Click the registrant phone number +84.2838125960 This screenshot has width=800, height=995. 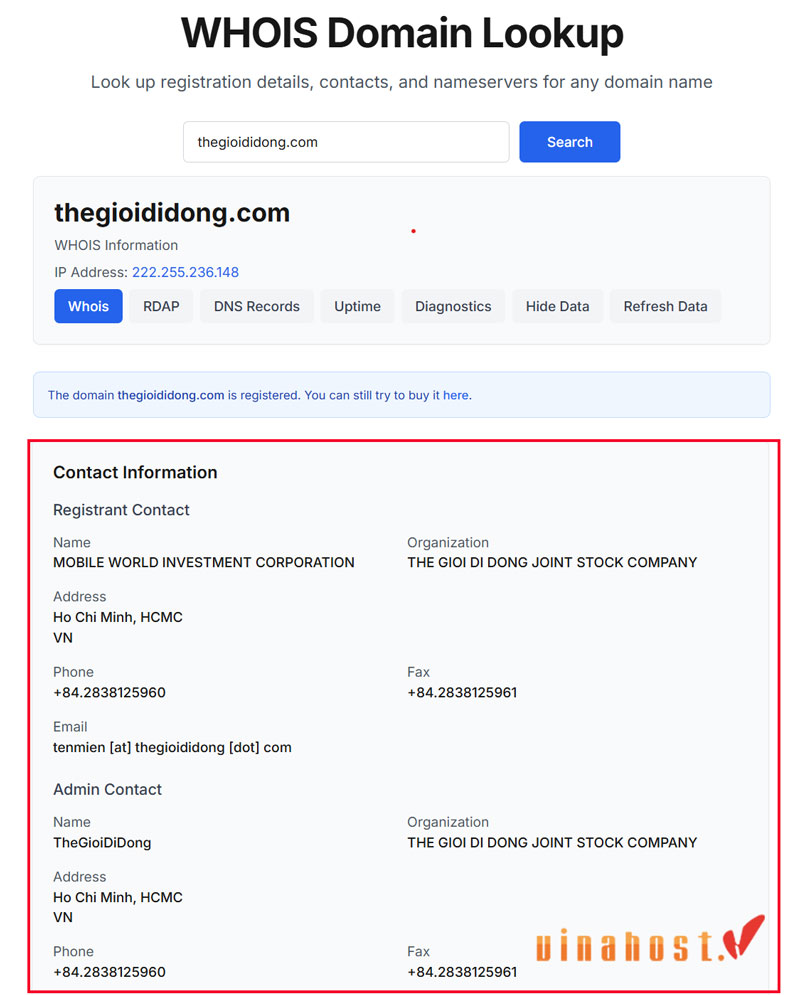pyautogui.click(x=109, y=692)
